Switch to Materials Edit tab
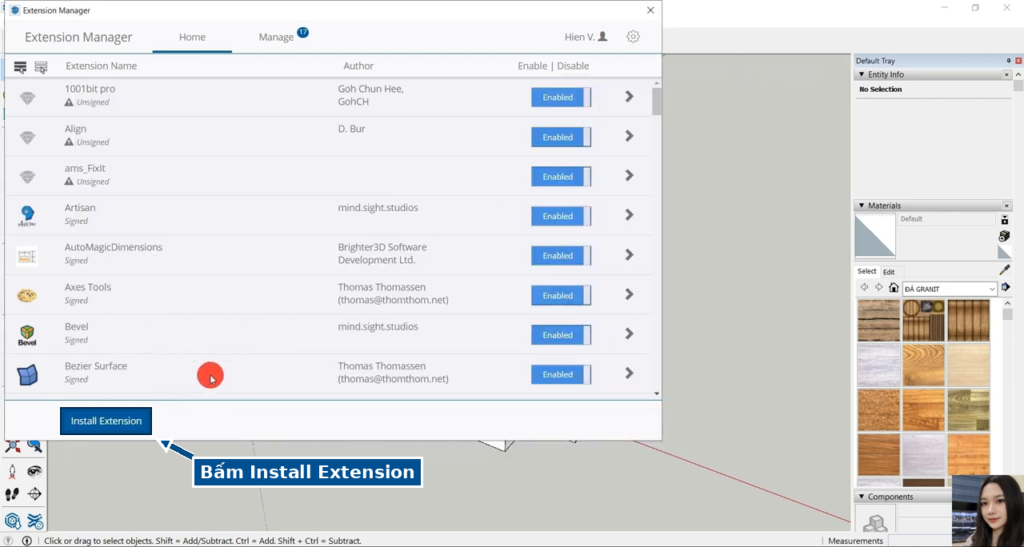 pos(889,272)
